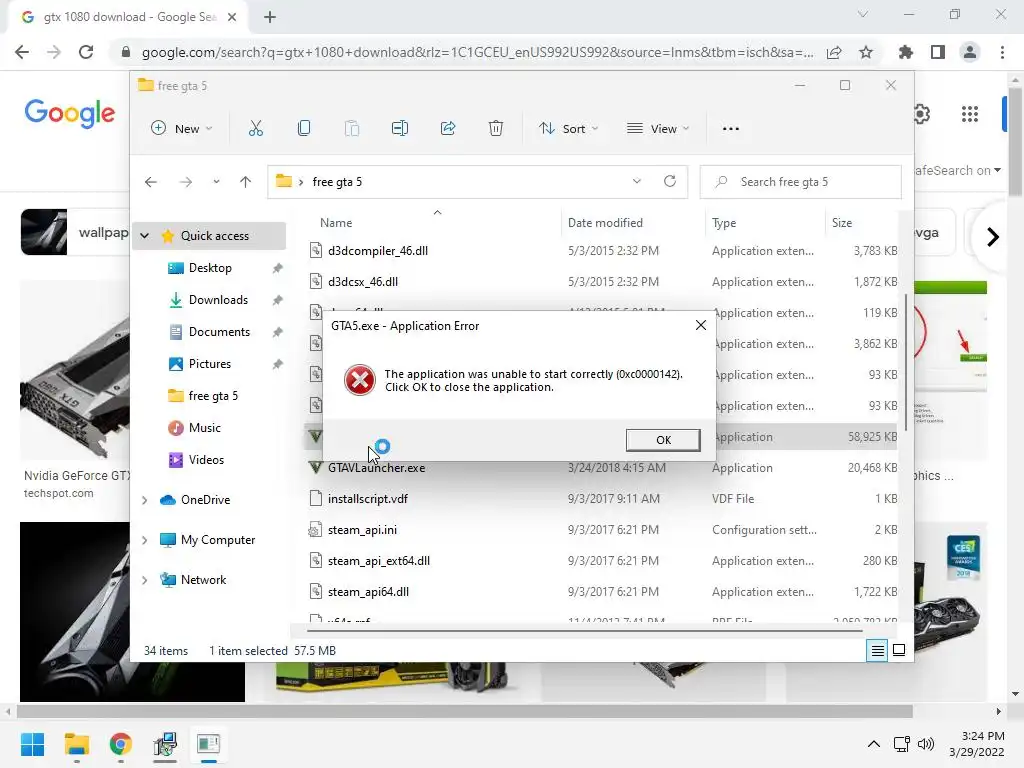Image resolution: width=1024 pixels, height=768 pixels.
Task: Click OK in the GTA5.exe error dialog
Action: (663, 440)
